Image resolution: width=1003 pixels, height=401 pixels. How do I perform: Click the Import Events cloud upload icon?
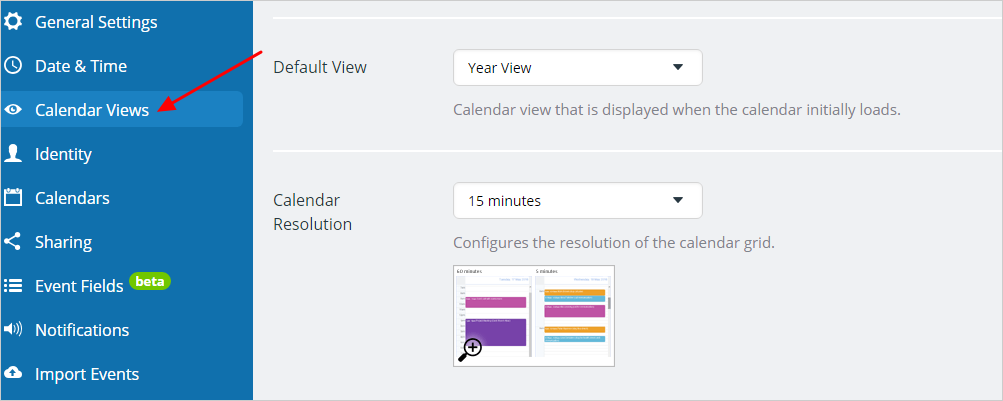[13, 373]
